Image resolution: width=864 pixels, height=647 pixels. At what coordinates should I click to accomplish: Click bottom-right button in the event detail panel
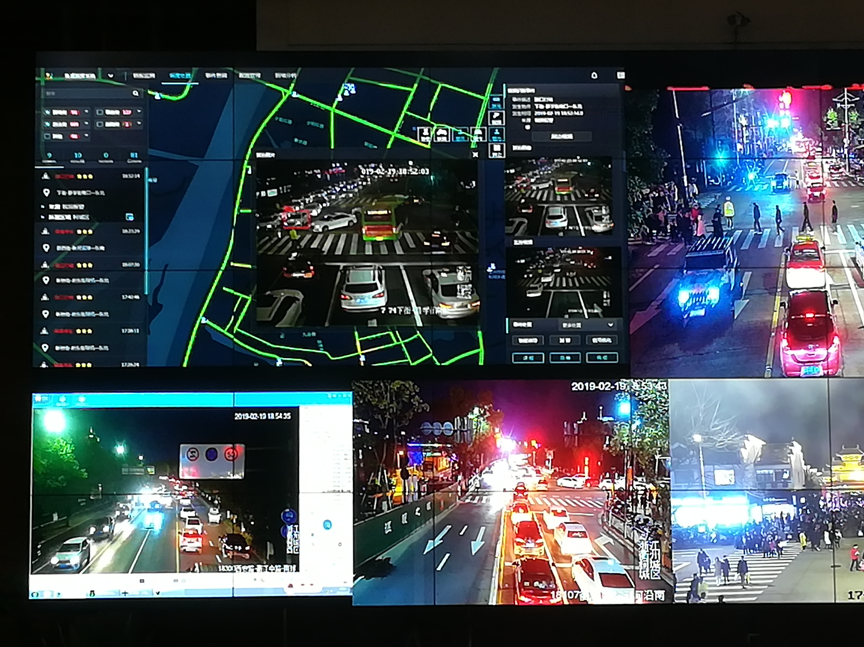602,357
